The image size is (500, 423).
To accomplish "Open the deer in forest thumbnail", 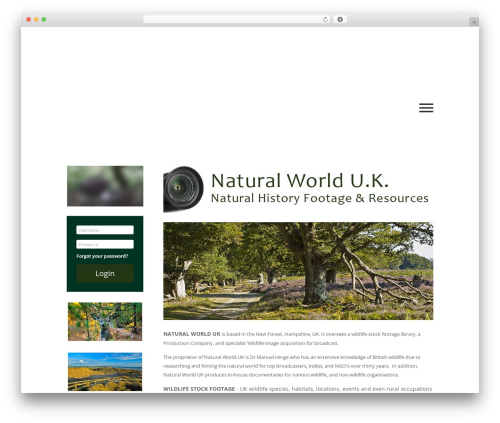I will click(x=105, y=321).
